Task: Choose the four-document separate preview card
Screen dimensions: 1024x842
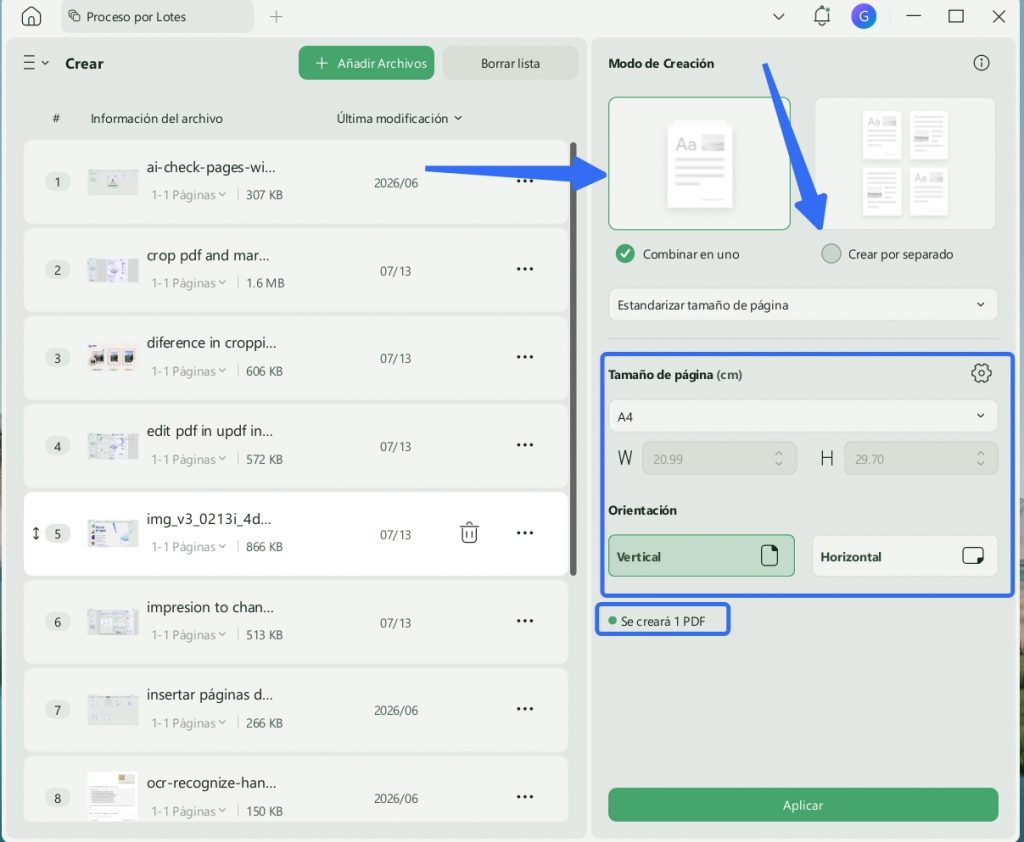Action: [905, 164]
